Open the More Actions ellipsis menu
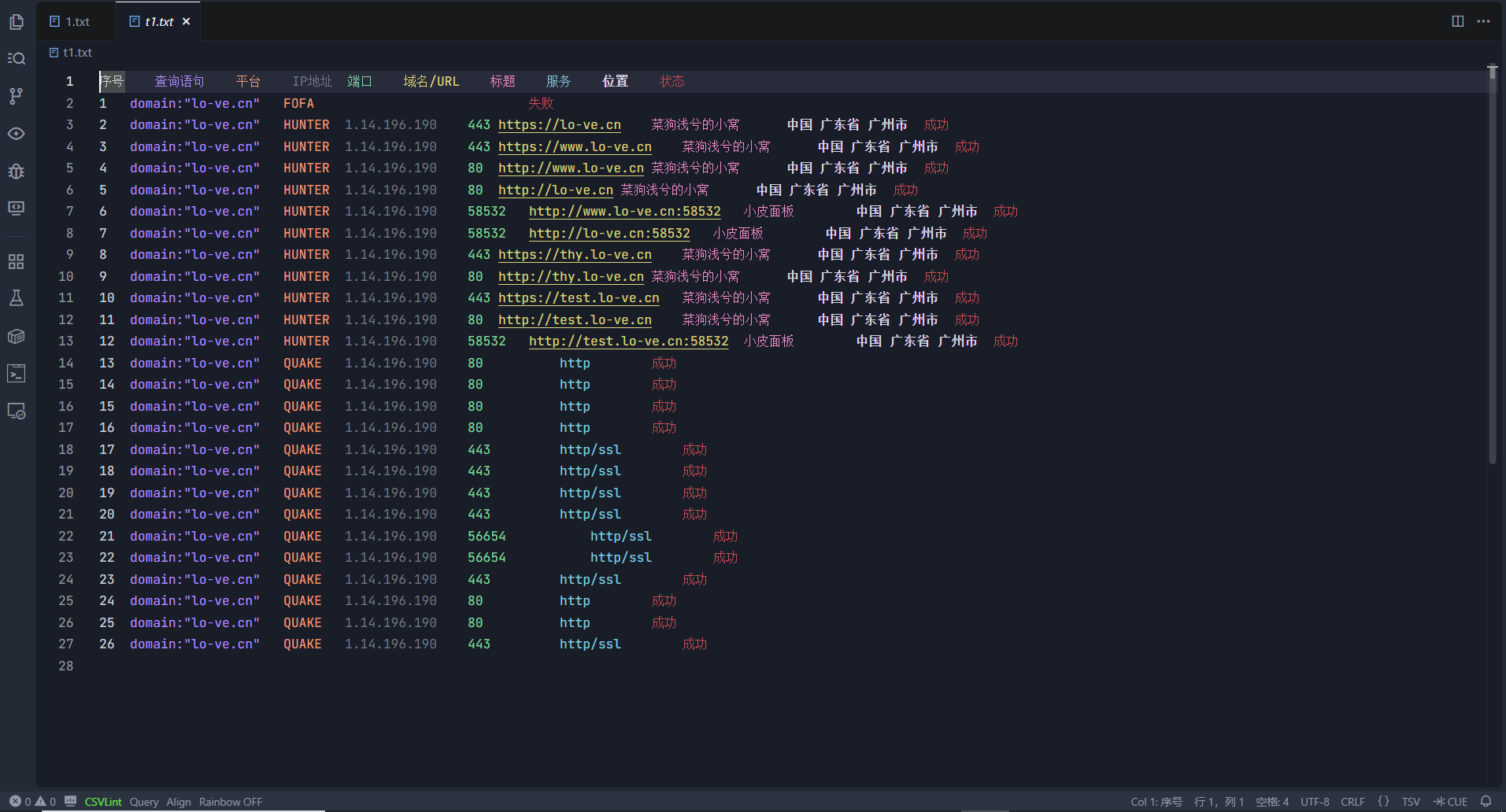 click(1483, 21)
